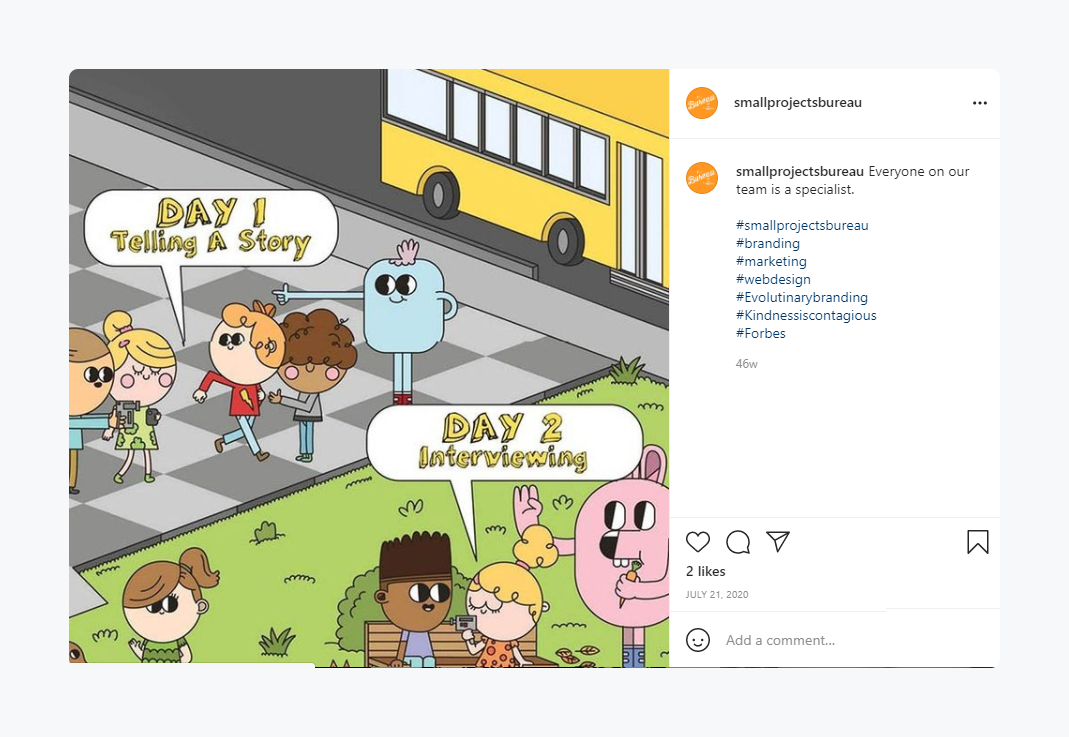
Task: Open the #webdesign hashtag
Action: 773,279
